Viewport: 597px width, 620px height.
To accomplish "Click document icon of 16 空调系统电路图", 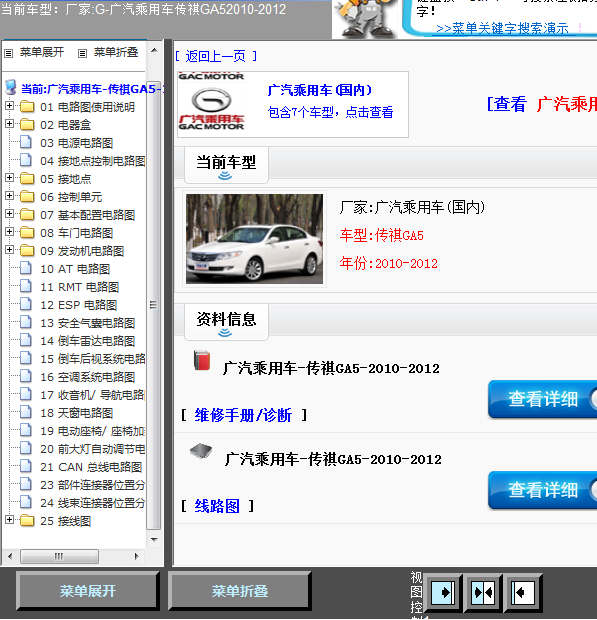I will pyautogui.click(x=26, y=376).
